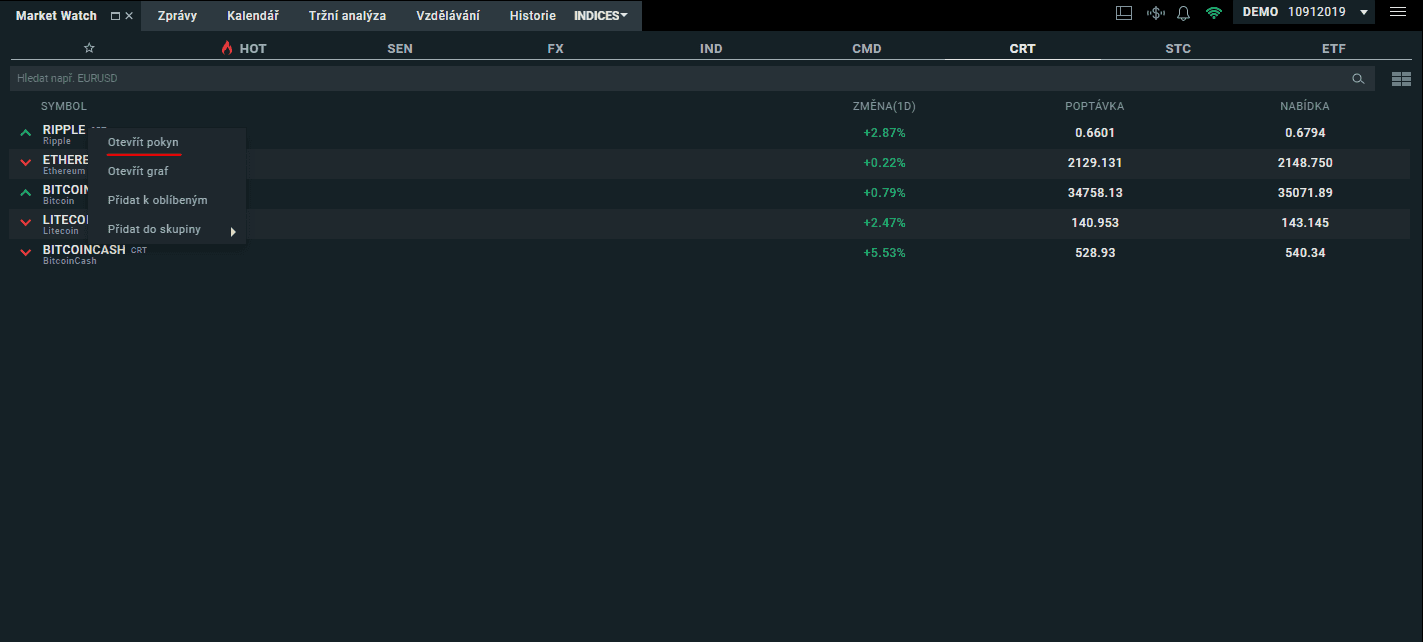
Task: Switch to the STC tab
Action: [x=1178, y=48]
